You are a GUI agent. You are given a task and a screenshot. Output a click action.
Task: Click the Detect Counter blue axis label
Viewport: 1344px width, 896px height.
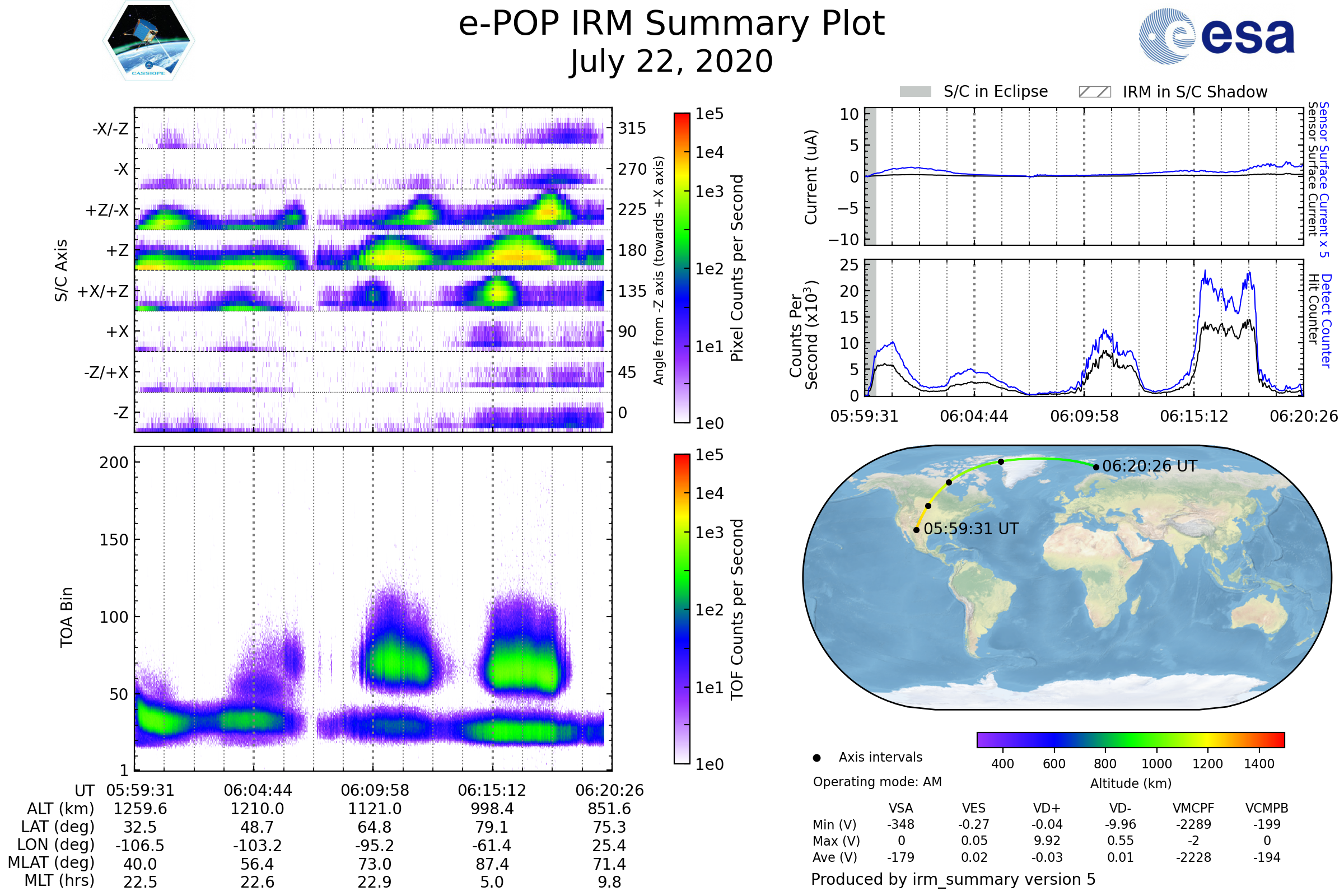click(1326, 321)
